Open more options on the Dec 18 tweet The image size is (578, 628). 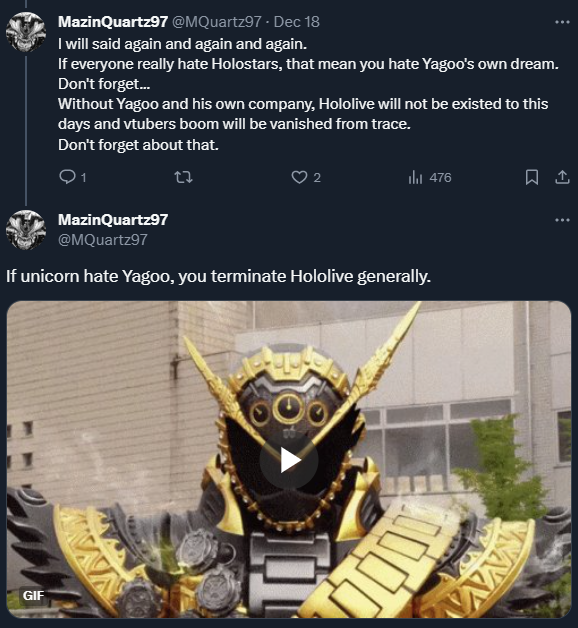(562, 22)
